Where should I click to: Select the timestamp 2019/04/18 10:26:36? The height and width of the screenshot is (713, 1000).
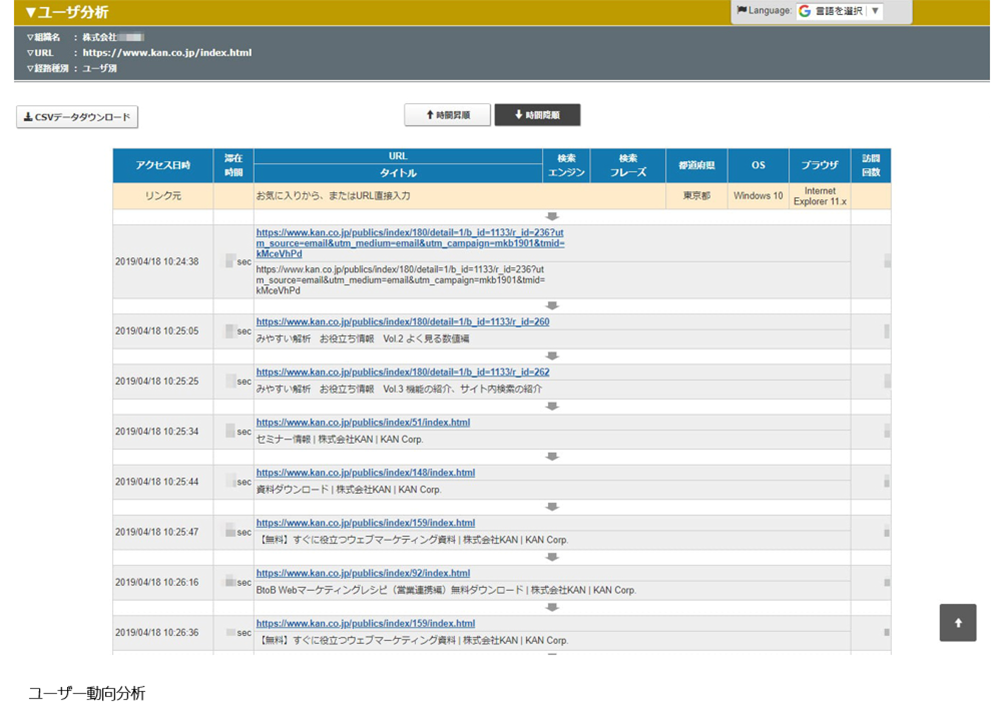click(157, 633)
